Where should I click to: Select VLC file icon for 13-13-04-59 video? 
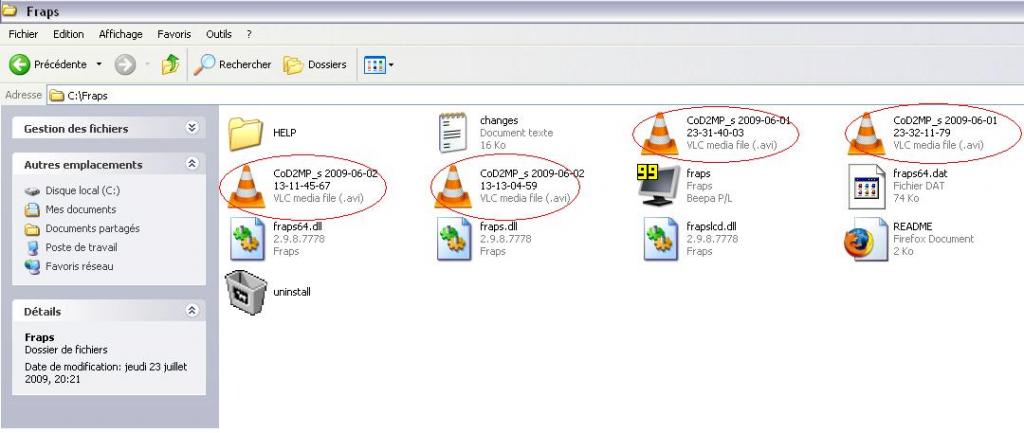453,187
